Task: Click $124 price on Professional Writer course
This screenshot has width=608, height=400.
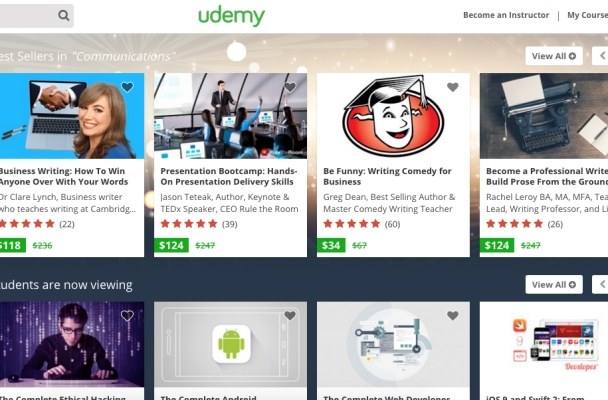Action: 497,245
